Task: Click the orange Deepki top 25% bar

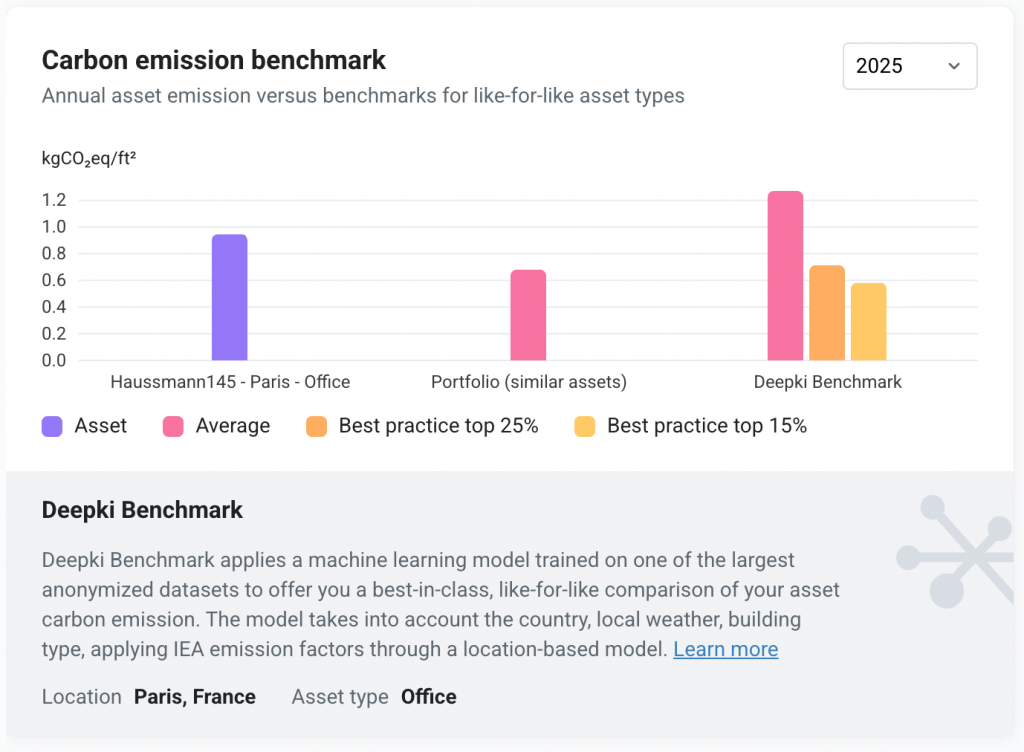Action: (826, 313)
